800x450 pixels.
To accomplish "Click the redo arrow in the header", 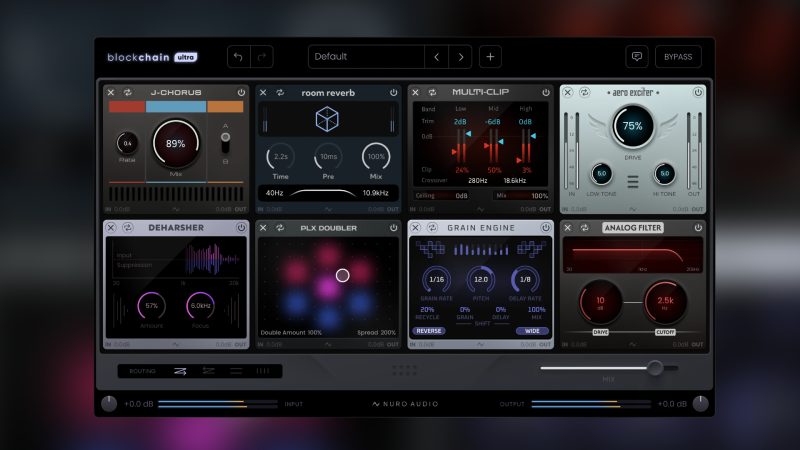I will [262, 57].
